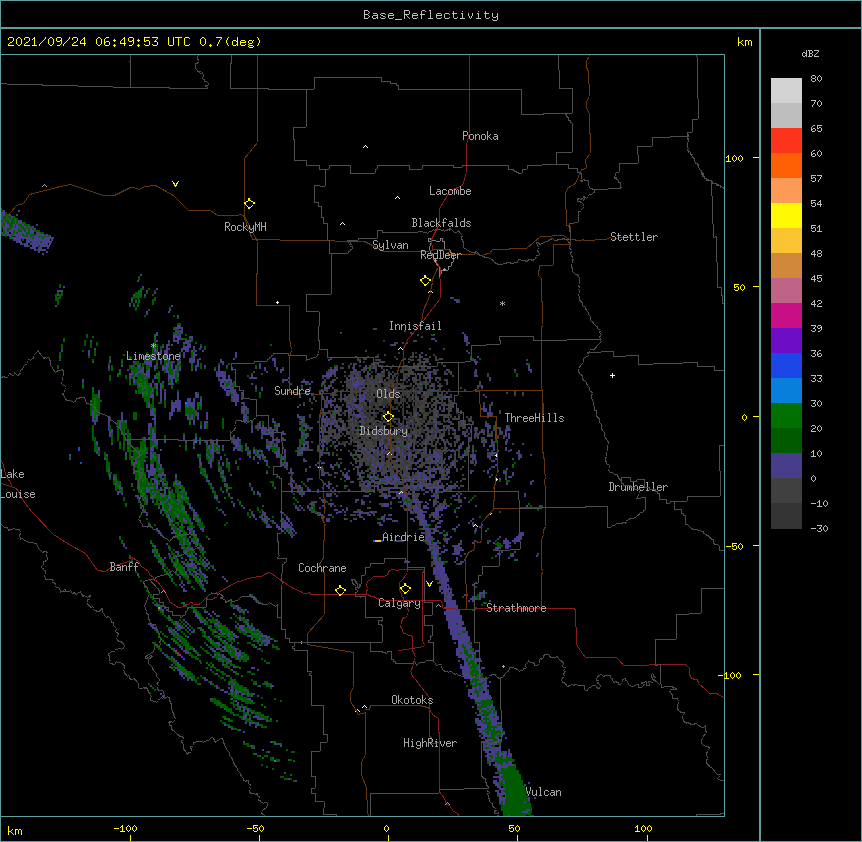Click the Olds city label
Image resolution: width=862 pixels, height=842 pixels.
click(x=388, y=394)
